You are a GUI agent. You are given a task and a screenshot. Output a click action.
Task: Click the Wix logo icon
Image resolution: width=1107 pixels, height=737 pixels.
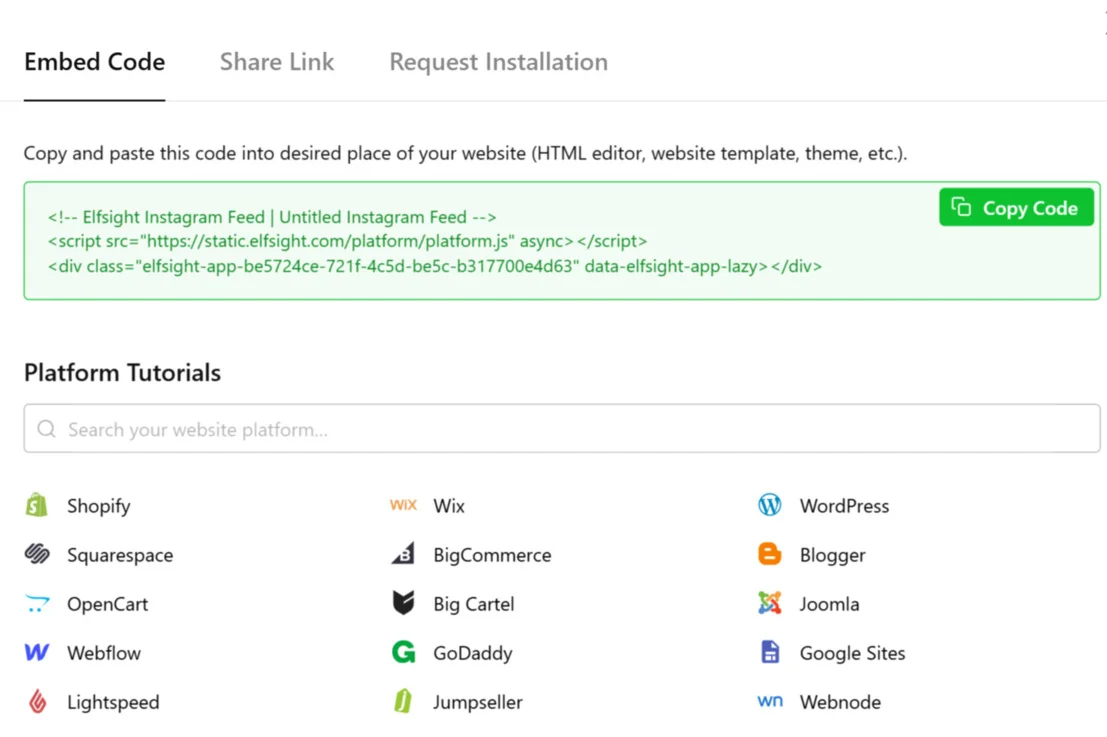point(403,505)
